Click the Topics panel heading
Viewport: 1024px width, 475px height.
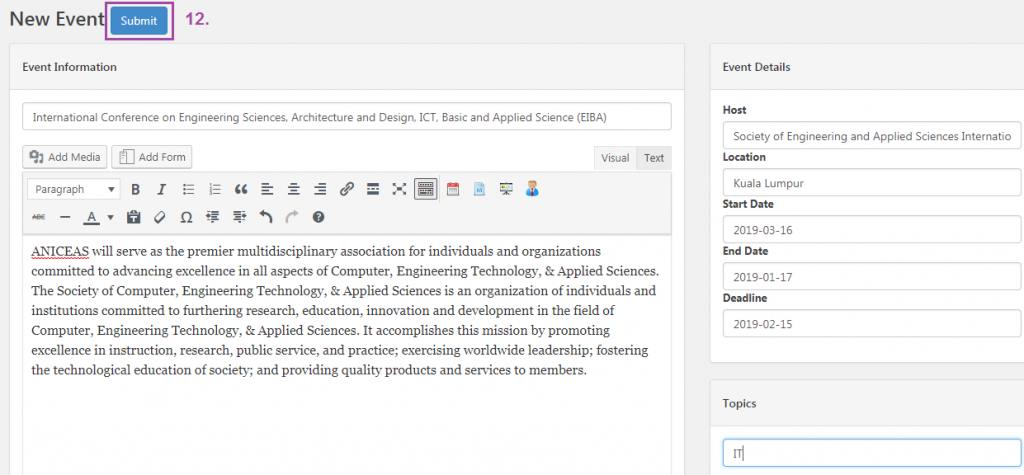pyautogui.click(x=739, y=404)
